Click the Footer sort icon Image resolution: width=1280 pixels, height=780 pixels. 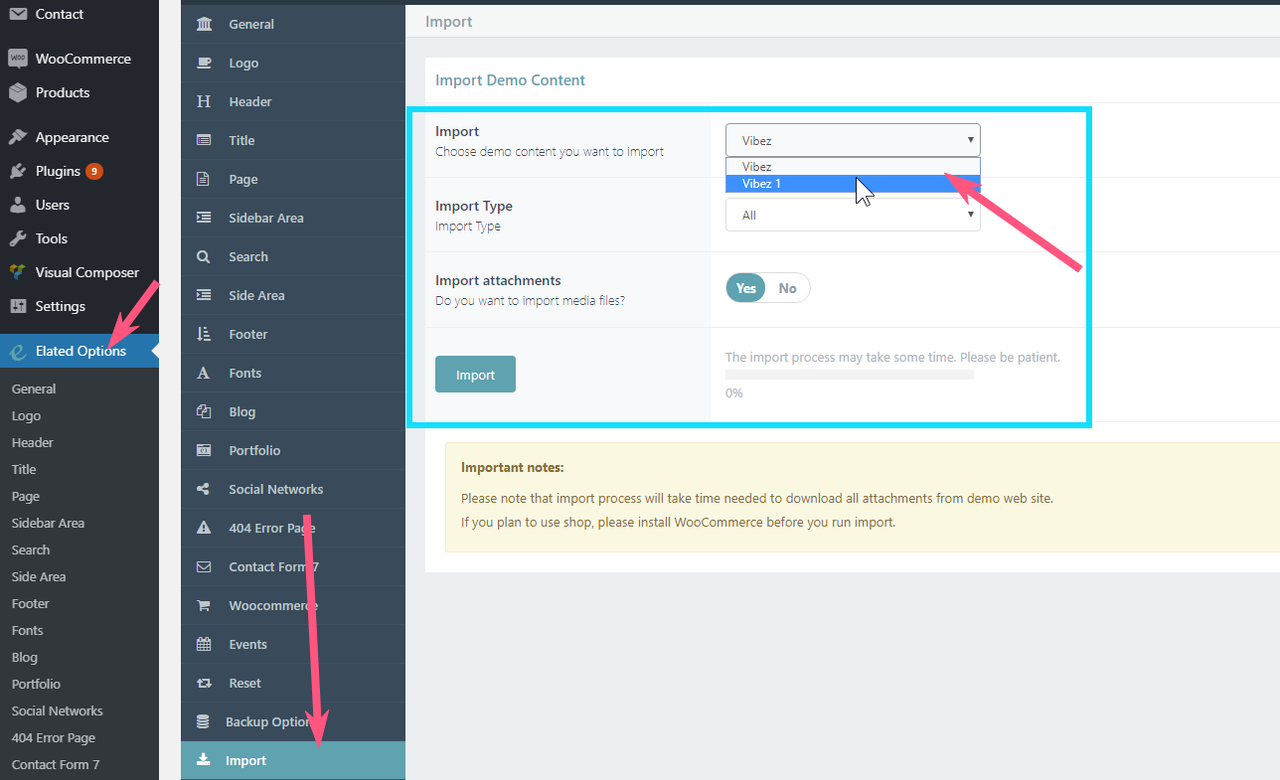coord(204,334)
